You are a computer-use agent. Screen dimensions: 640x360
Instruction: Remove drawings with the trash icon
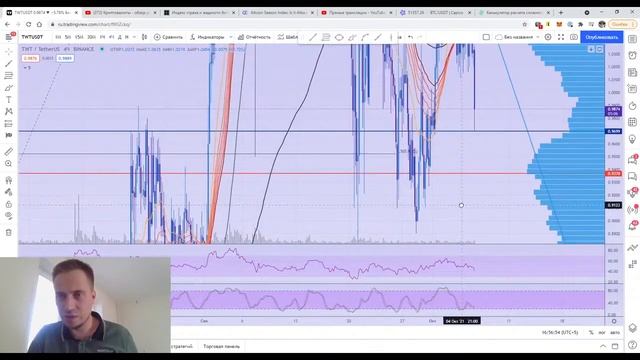tap(9, 233)
